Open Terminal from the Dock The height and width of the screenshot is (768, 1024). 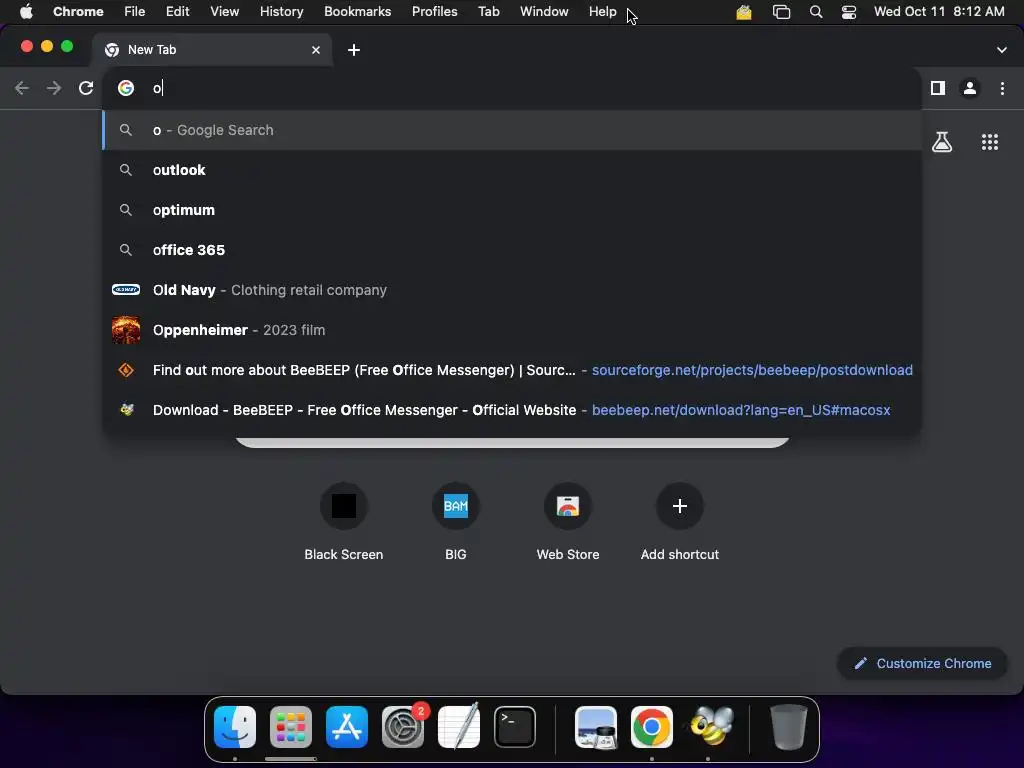tap(515, 727)
